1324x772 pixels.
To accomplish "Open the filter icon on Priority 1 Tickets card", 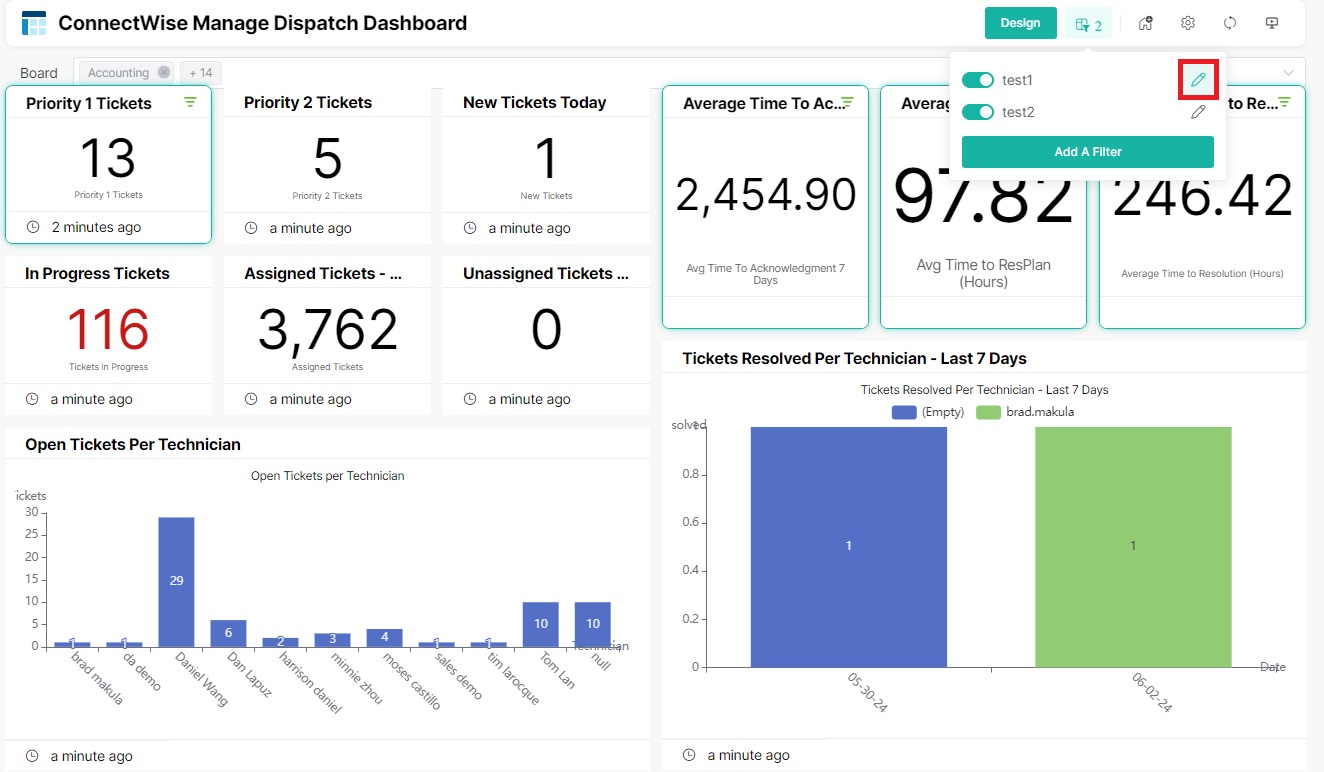I will [x=190, y=100].
